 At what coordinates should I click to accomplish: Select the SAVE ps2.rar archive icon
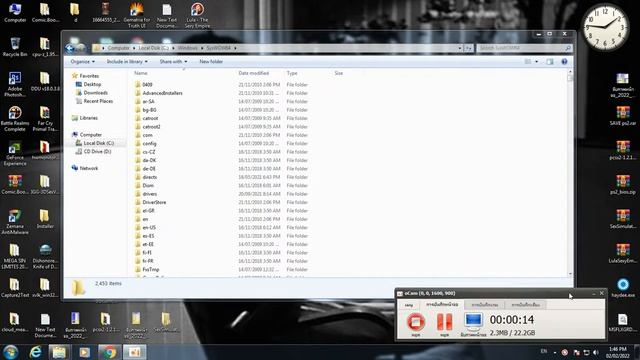coord(623,116)
